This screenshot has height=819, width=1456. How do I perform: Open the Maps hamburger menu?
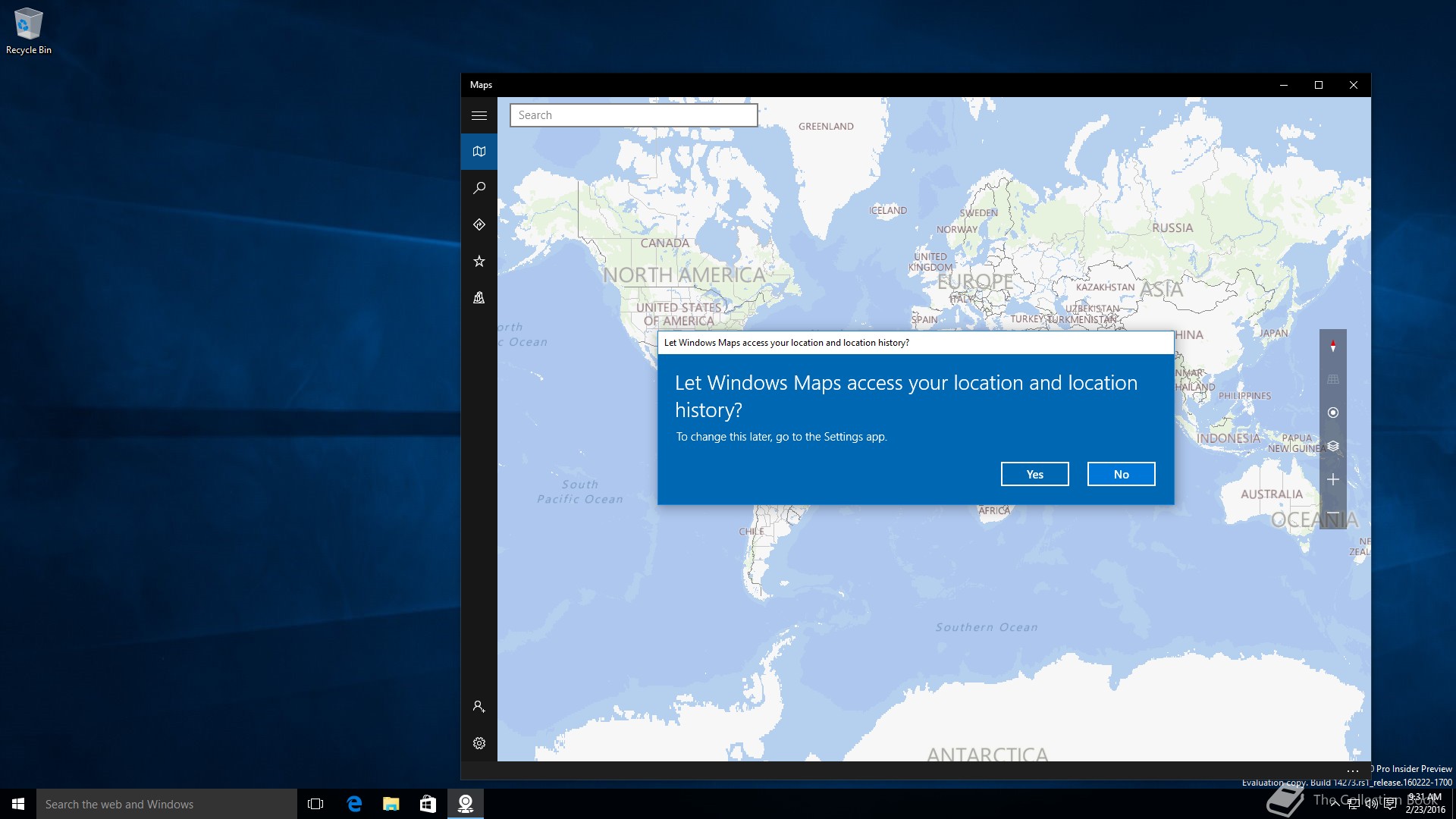click(x=479, y=115)
